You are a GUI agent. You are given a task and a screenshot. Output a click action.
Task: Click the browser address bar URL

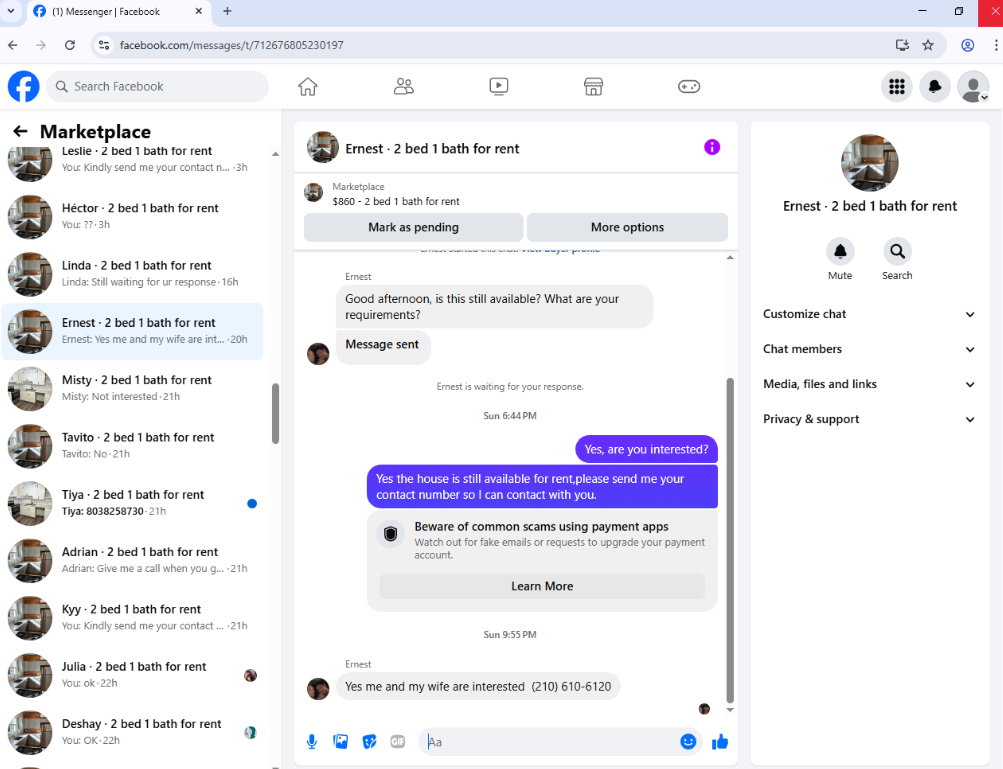232,45
